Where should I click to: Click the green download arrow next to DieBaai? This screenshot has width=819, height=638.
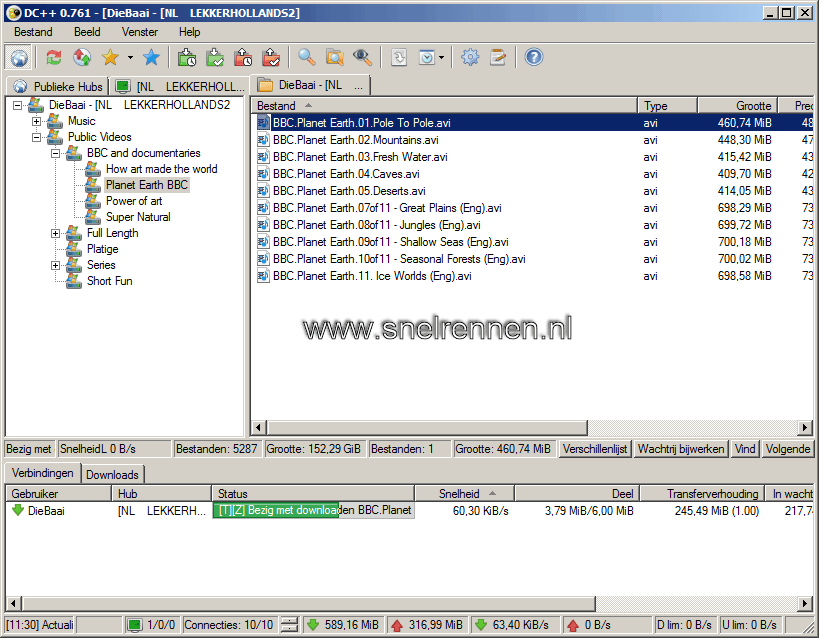18,511
